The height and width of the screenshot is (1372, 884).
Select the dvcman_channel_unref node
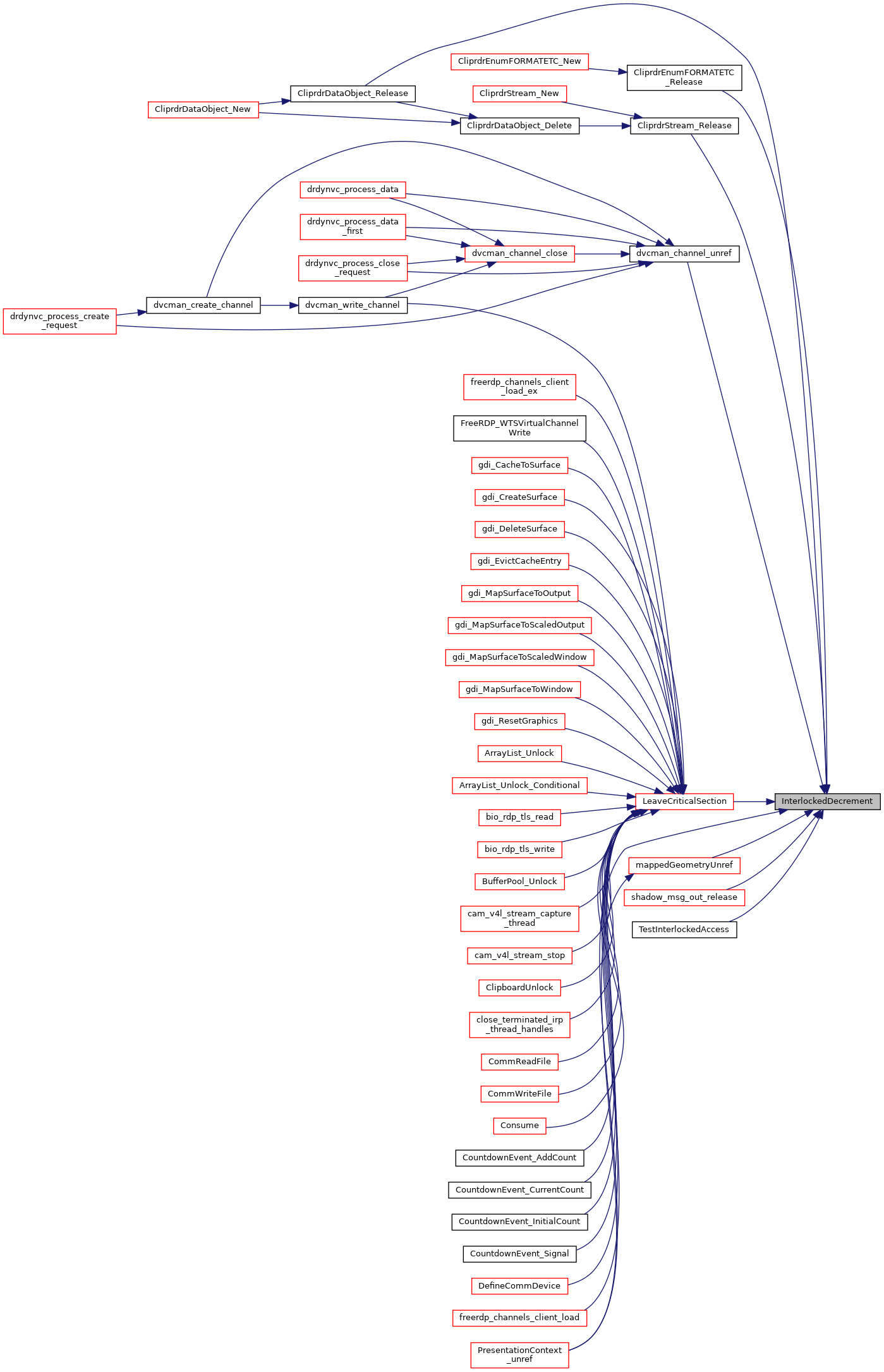coord(684,253)
